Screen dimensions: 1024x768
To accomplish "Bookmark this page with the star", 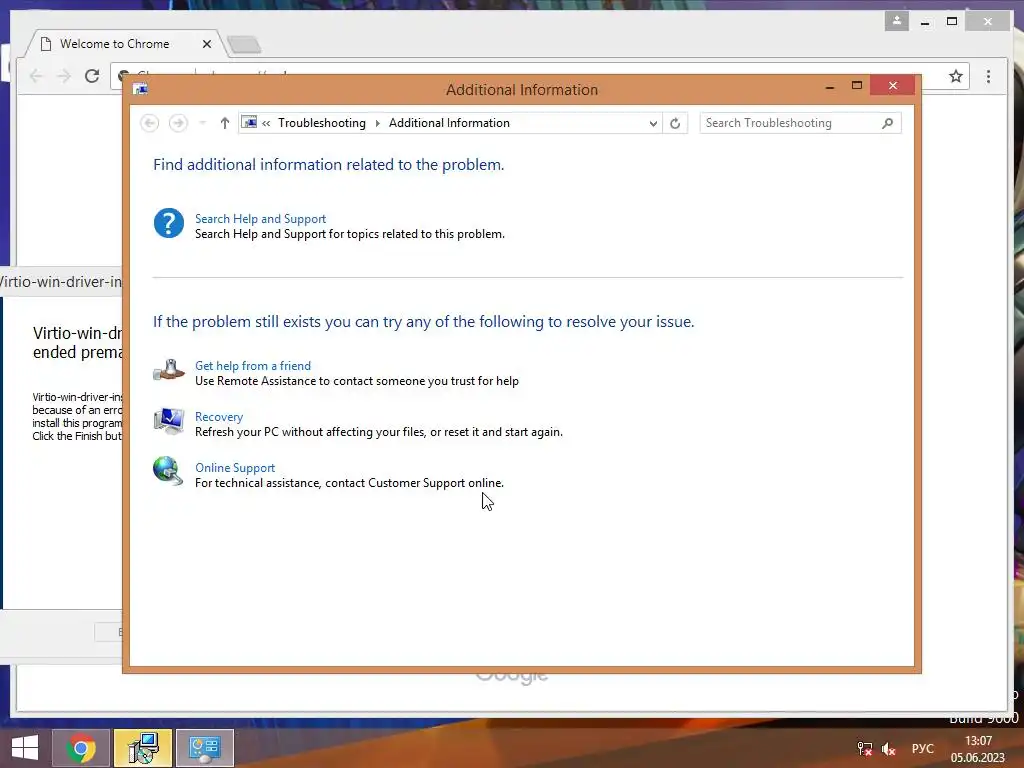I will (x=956, y=76).
